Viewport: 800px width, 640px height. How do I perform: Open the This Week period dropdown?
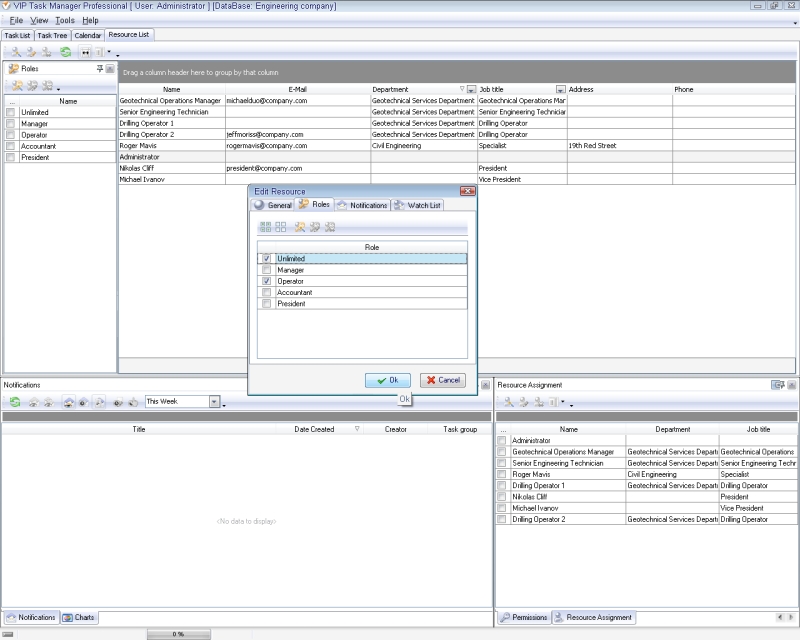click(214, 402)
